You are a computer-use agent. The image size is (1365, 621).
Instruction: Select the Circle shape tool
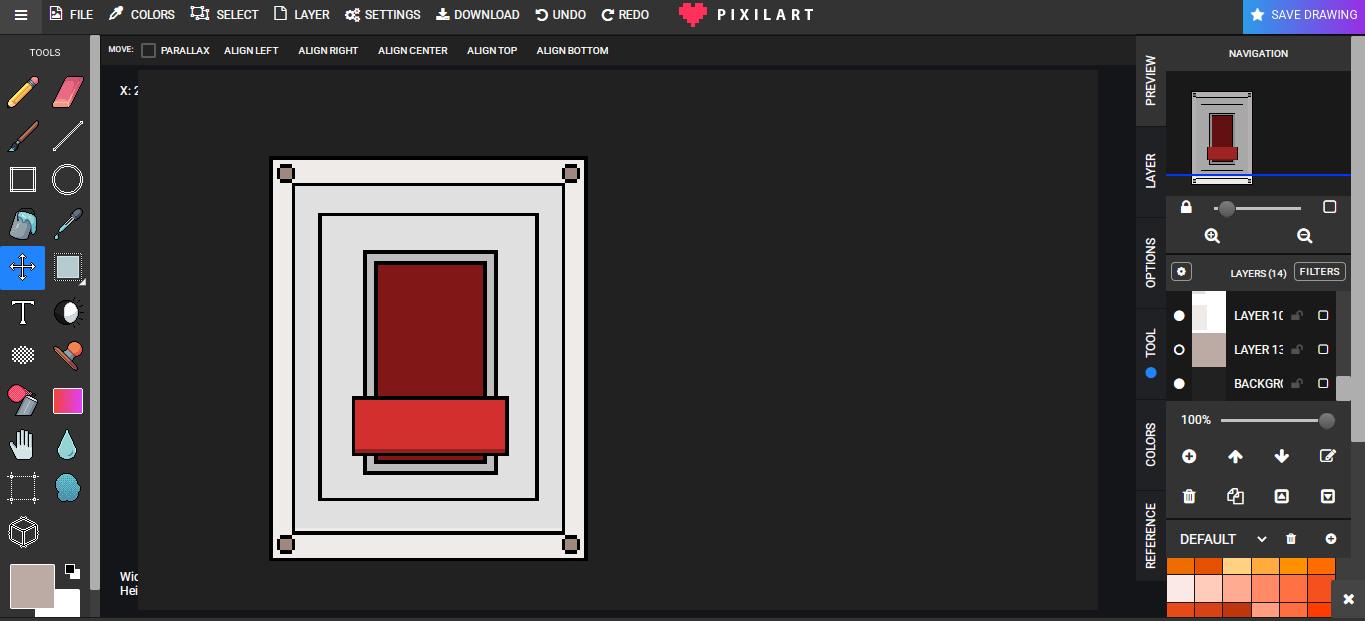point(68,180)
